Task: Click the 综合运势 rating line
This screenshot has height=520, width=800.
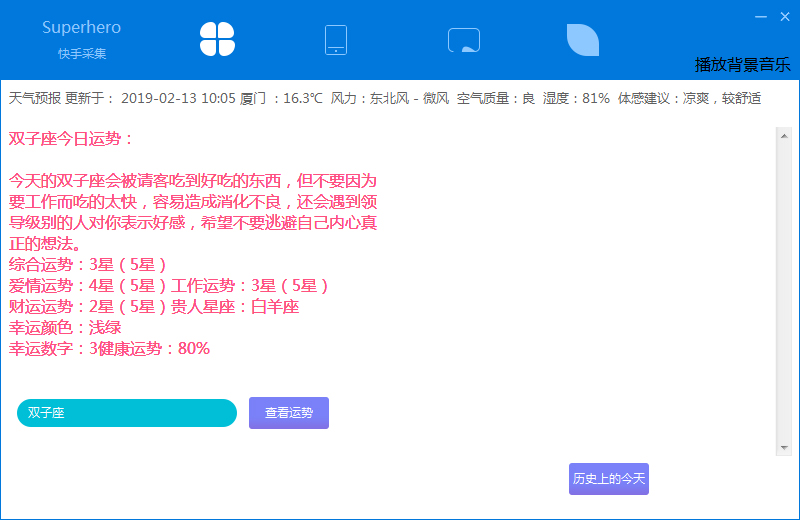Action: click(x=87, y=264)
